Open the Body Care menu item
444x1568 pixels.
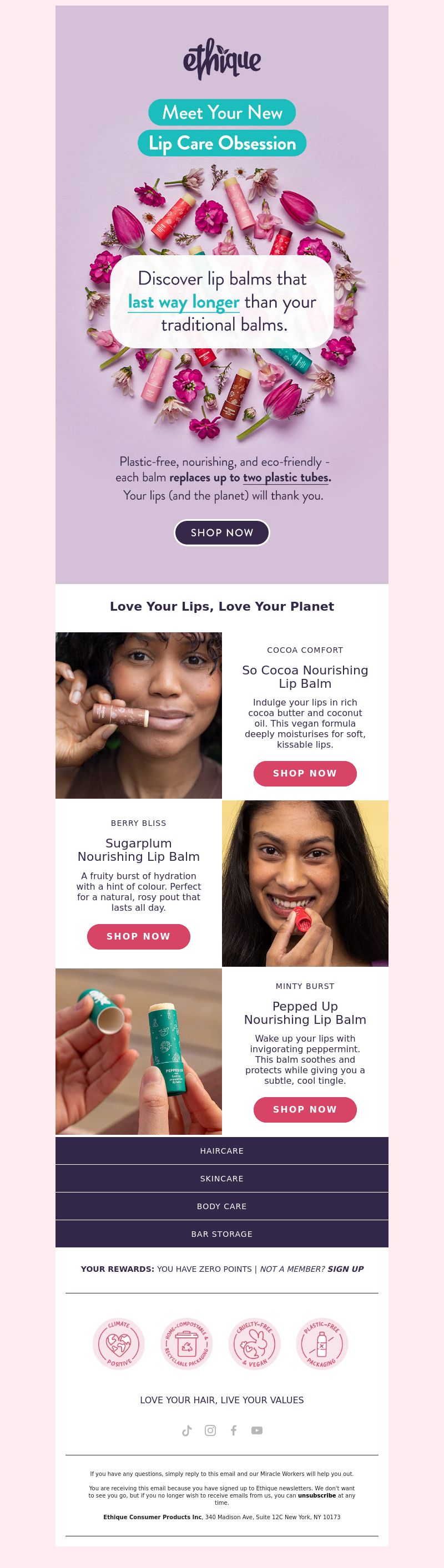[x=221, y=1206]
